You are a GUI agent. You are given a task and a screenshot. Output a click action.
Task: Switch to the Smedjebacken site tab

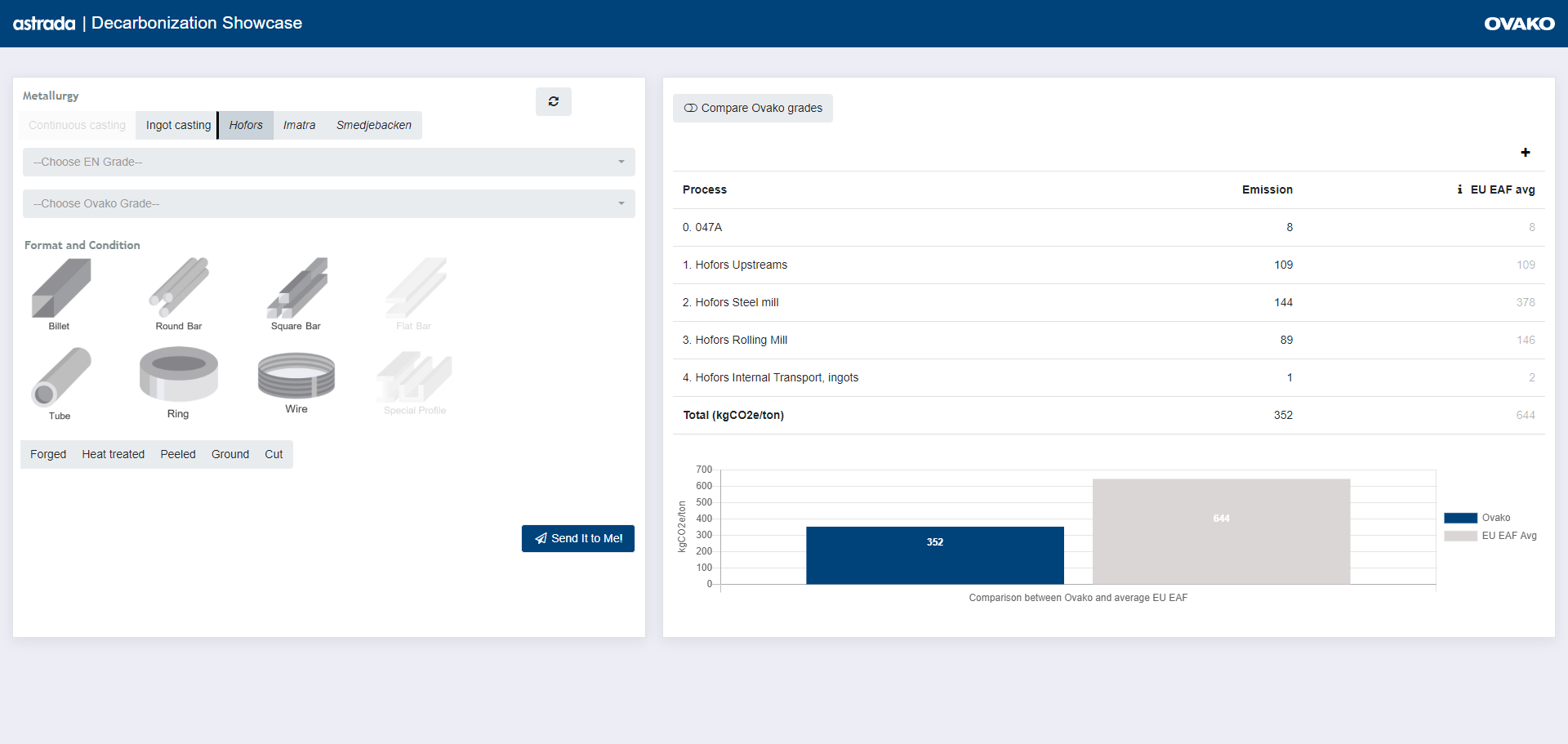tap(374, 125)
